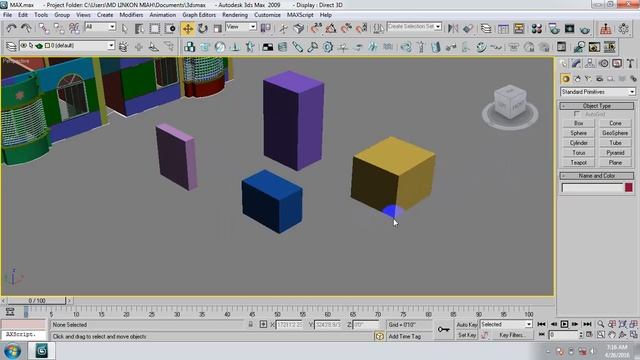Collapse the Object Type rollout

[597, 106]
